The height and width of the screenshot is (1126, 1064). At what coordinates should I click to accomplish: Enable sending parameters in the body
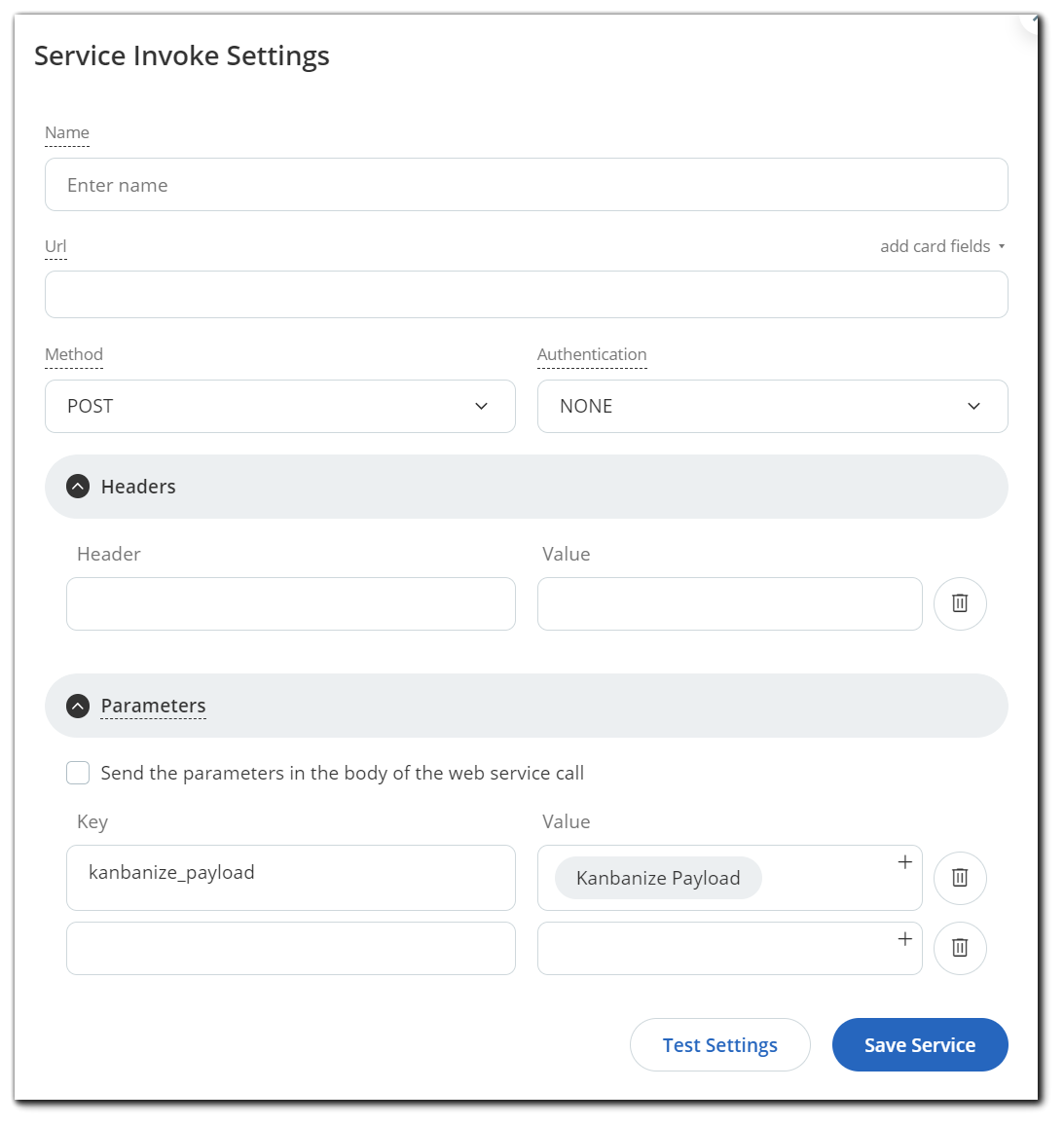(x=77, y=772)
